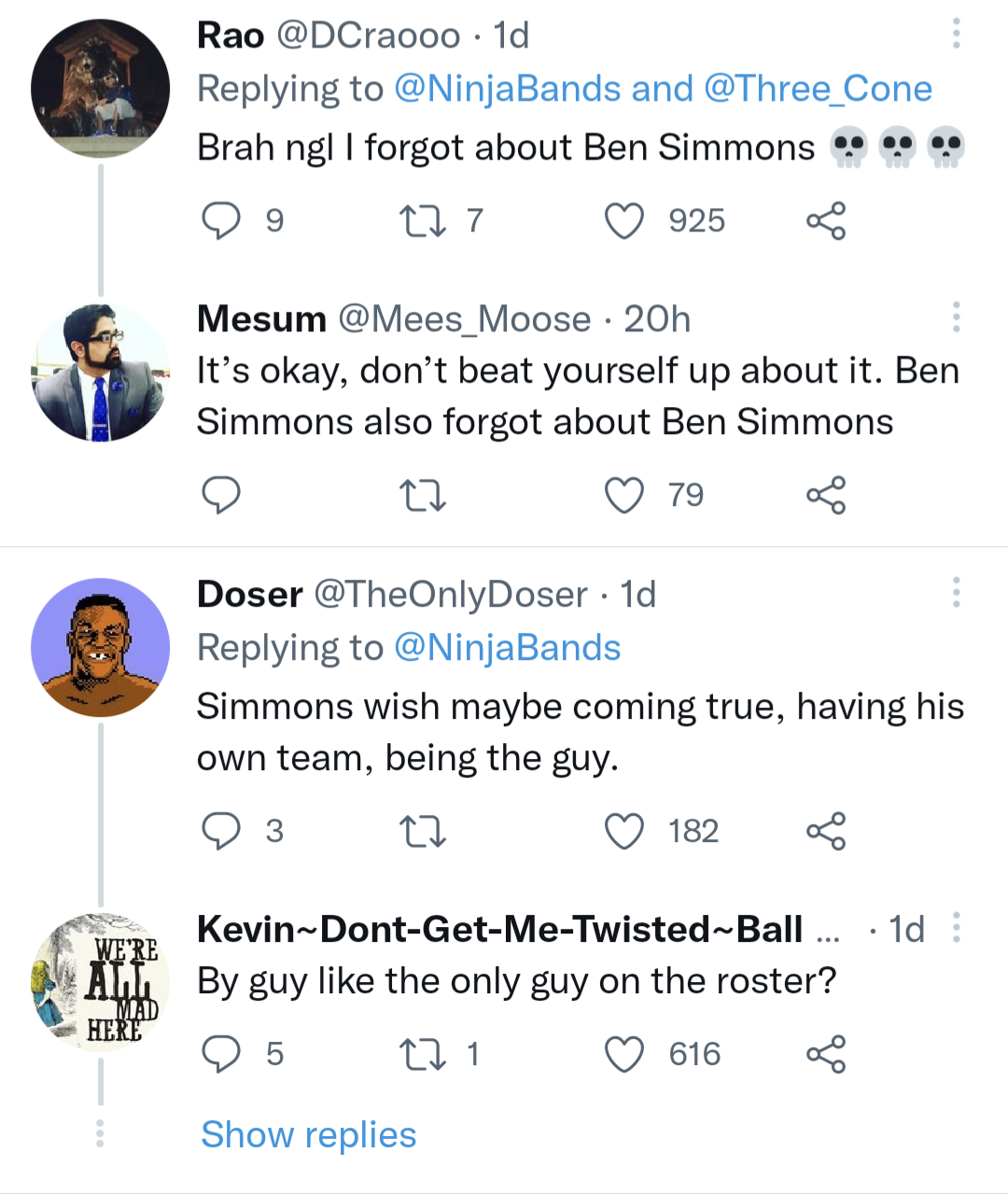
Task: Reply to Rao's tweet about Ben Simmons
Action: [x=220, y=220]
